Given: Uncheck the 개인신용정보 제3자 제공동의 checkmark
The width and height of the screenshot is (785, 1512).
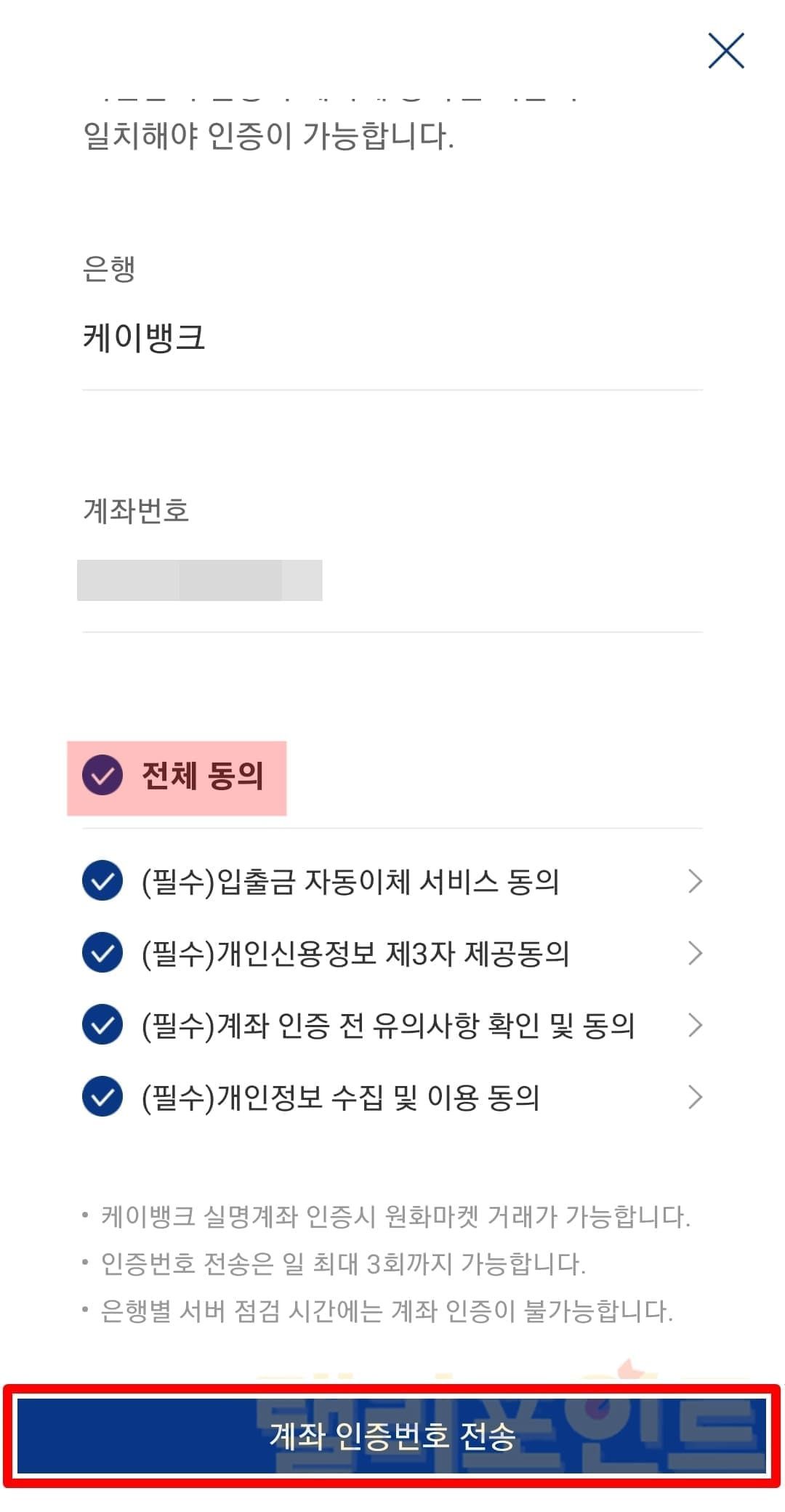Looking at the screenshot, I should tap(102, 953).
